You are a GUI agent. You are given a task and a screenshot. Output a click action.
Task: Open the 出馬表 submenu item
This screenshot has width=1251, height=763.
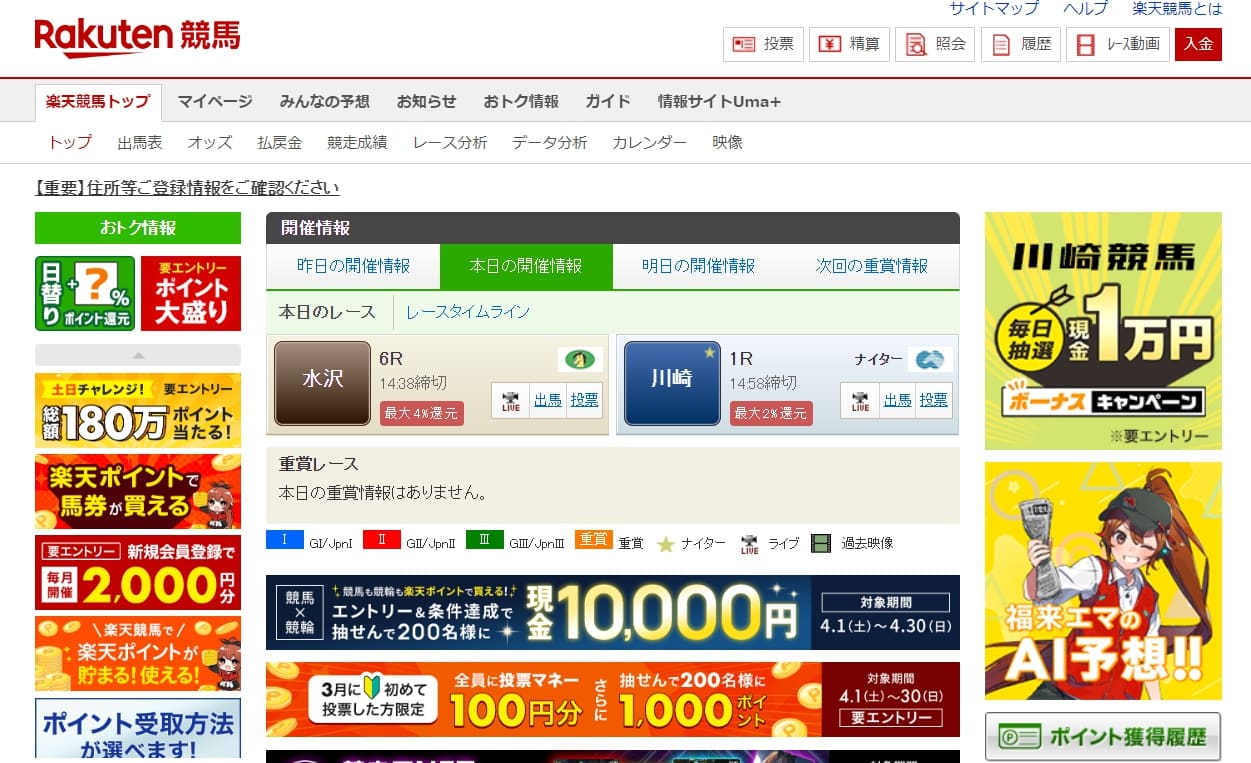(x=140, y=142)
